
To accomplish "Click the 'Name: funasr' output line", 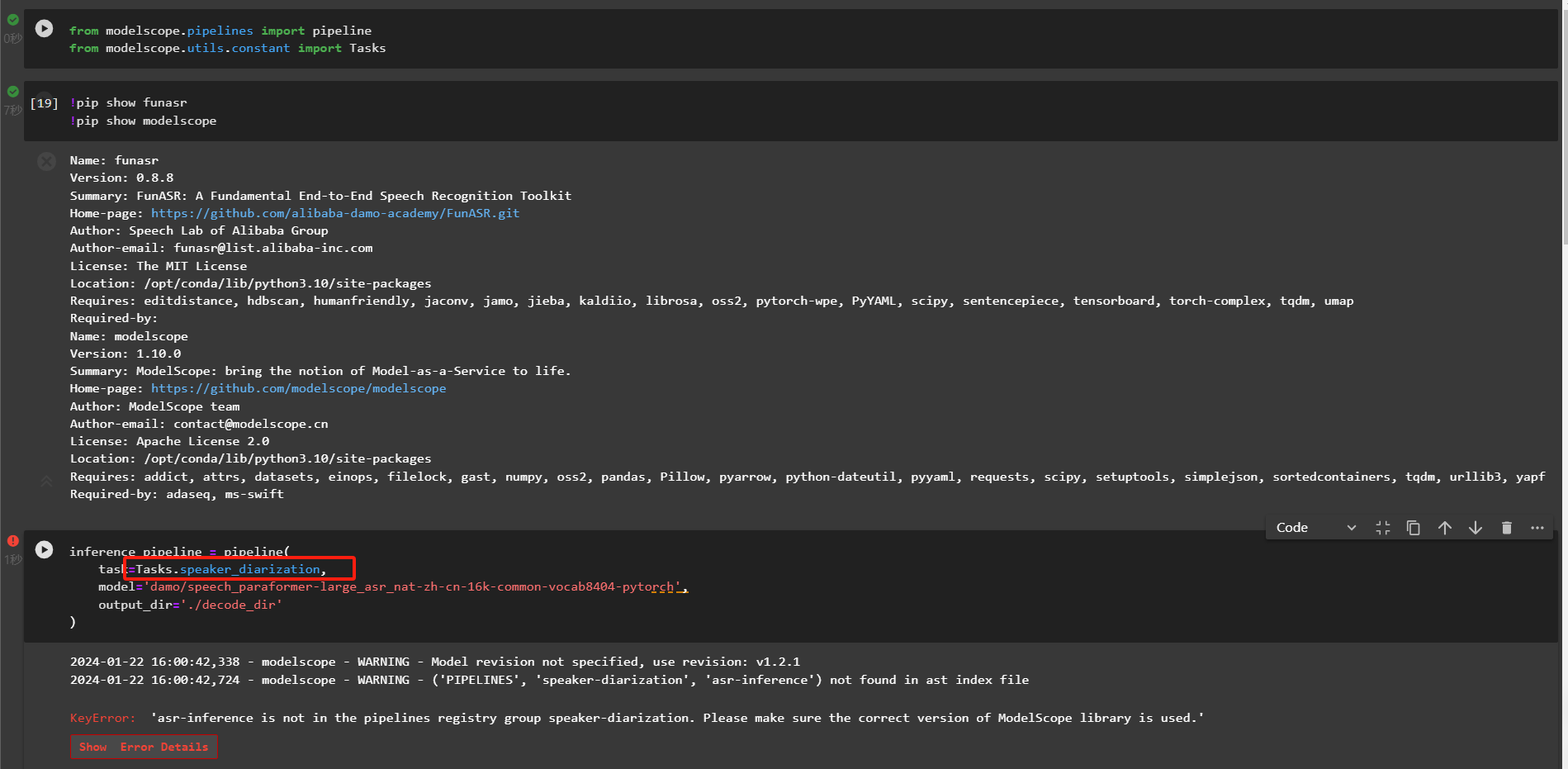I will (114, 160).
